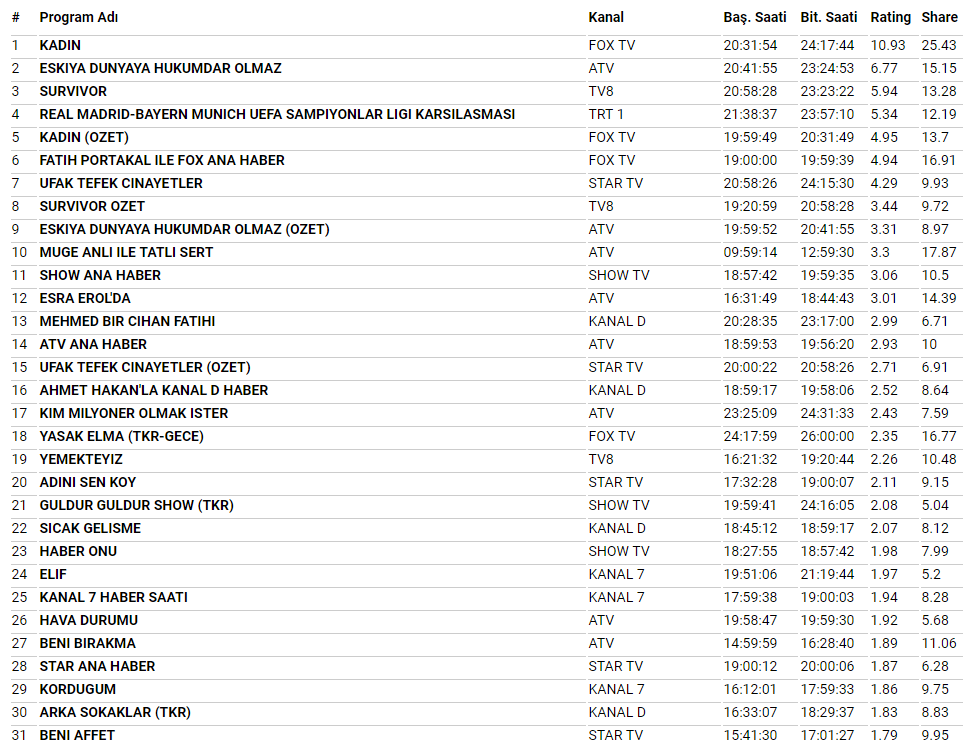963x743 pixels.
Task: Select KADIN (OZET) program name
Action: click(x=84, y=138)
